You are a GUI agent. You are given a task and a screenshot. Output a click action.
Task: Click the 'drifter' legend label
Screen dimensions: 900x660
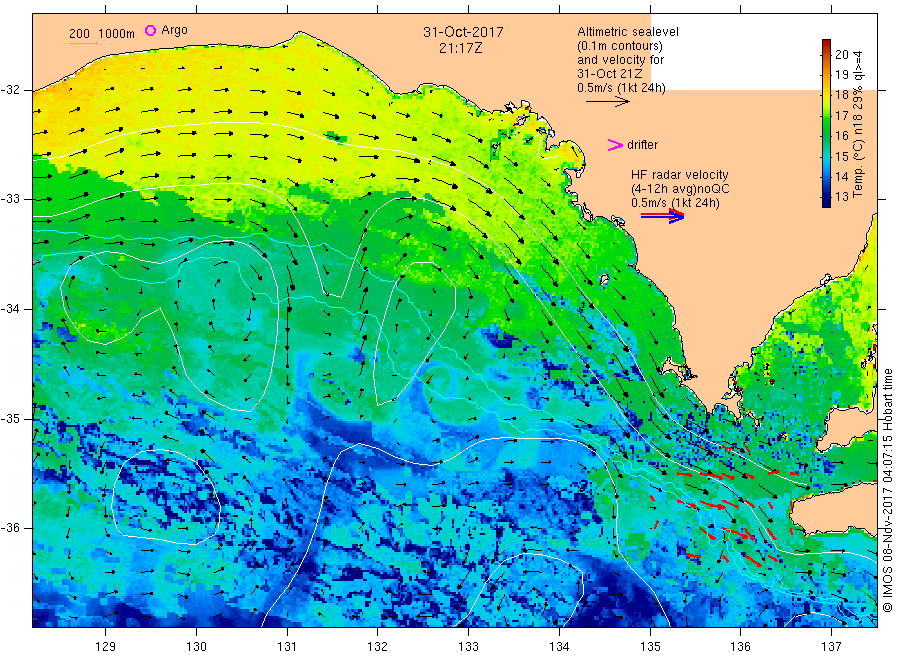(642, 145)
